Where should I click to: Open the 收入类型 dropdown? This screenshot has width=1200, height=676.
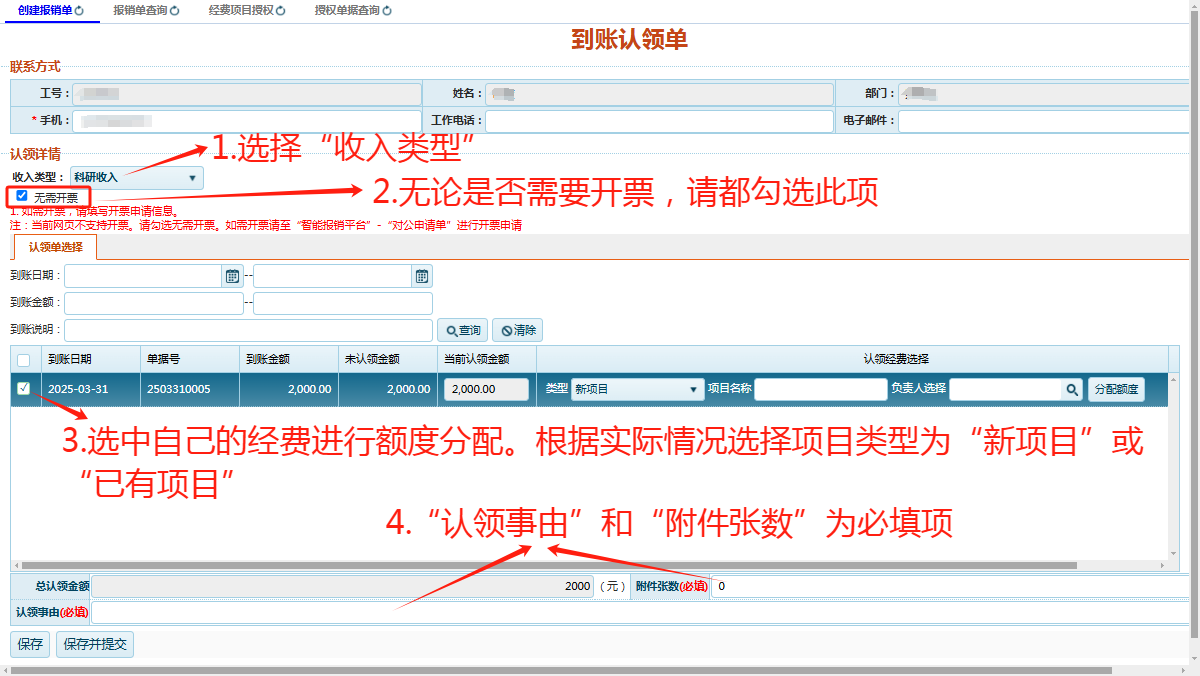click(136, 178)
